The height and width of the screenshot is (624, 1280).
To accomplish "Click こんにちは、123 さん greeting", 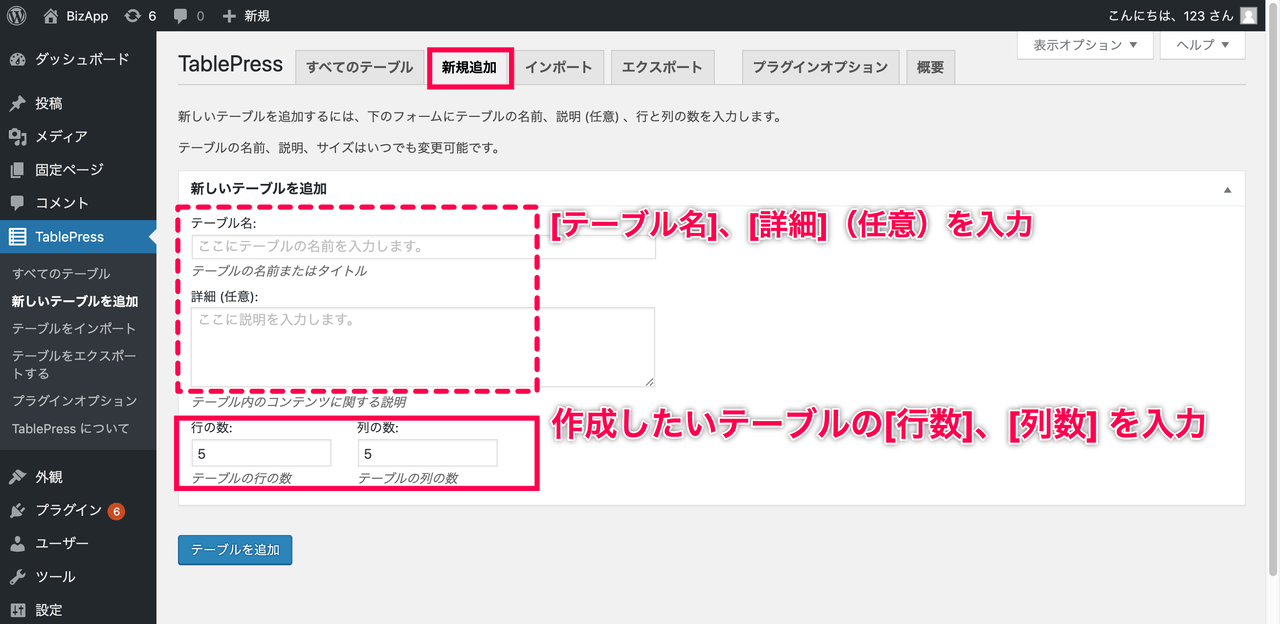I will point(1171,16).
